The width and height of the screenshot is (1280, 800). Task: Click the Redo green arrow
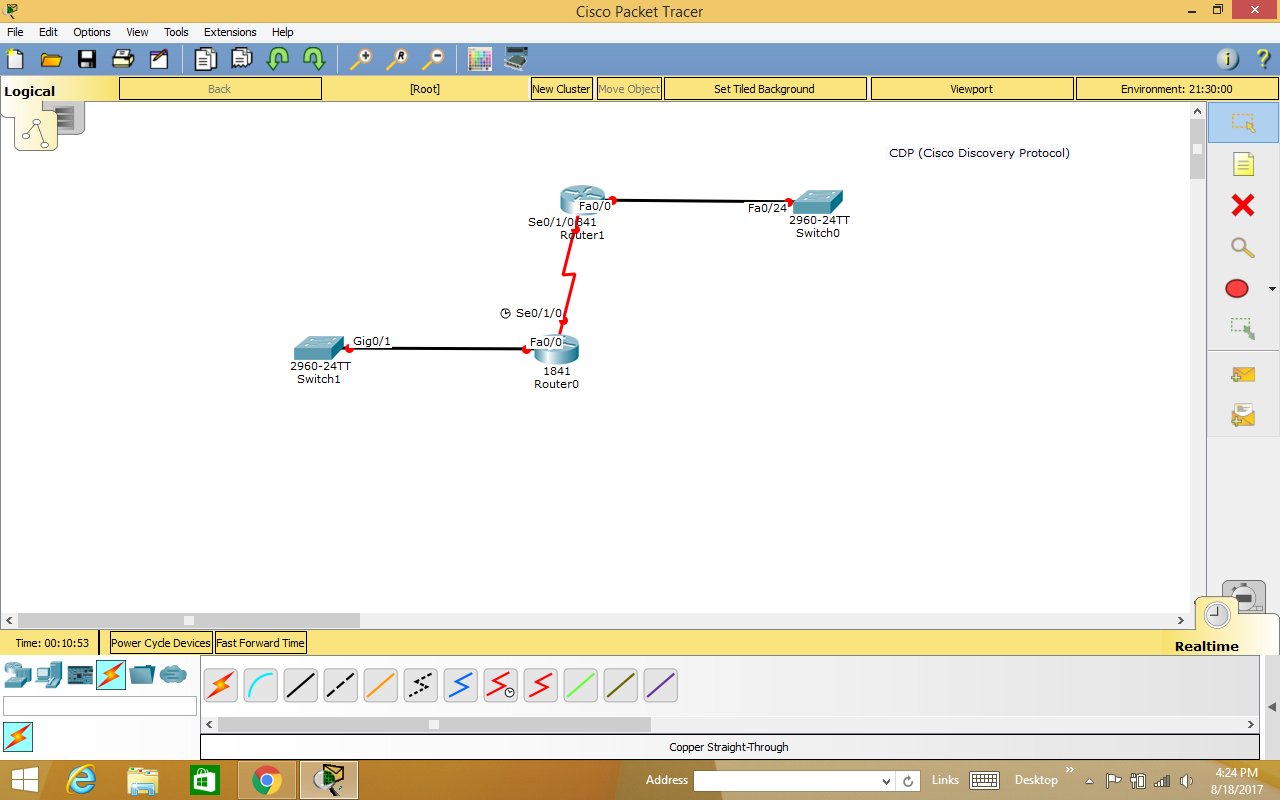(x=314, y=59)
